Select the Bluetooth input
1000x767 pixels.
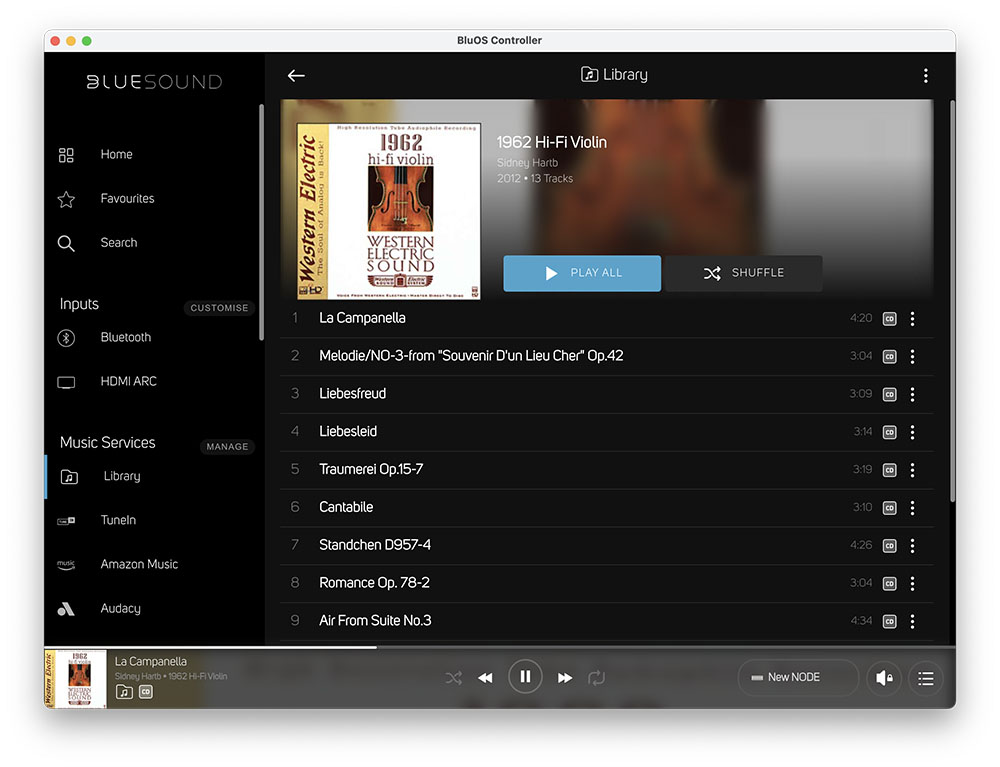(x=125, y=338)
